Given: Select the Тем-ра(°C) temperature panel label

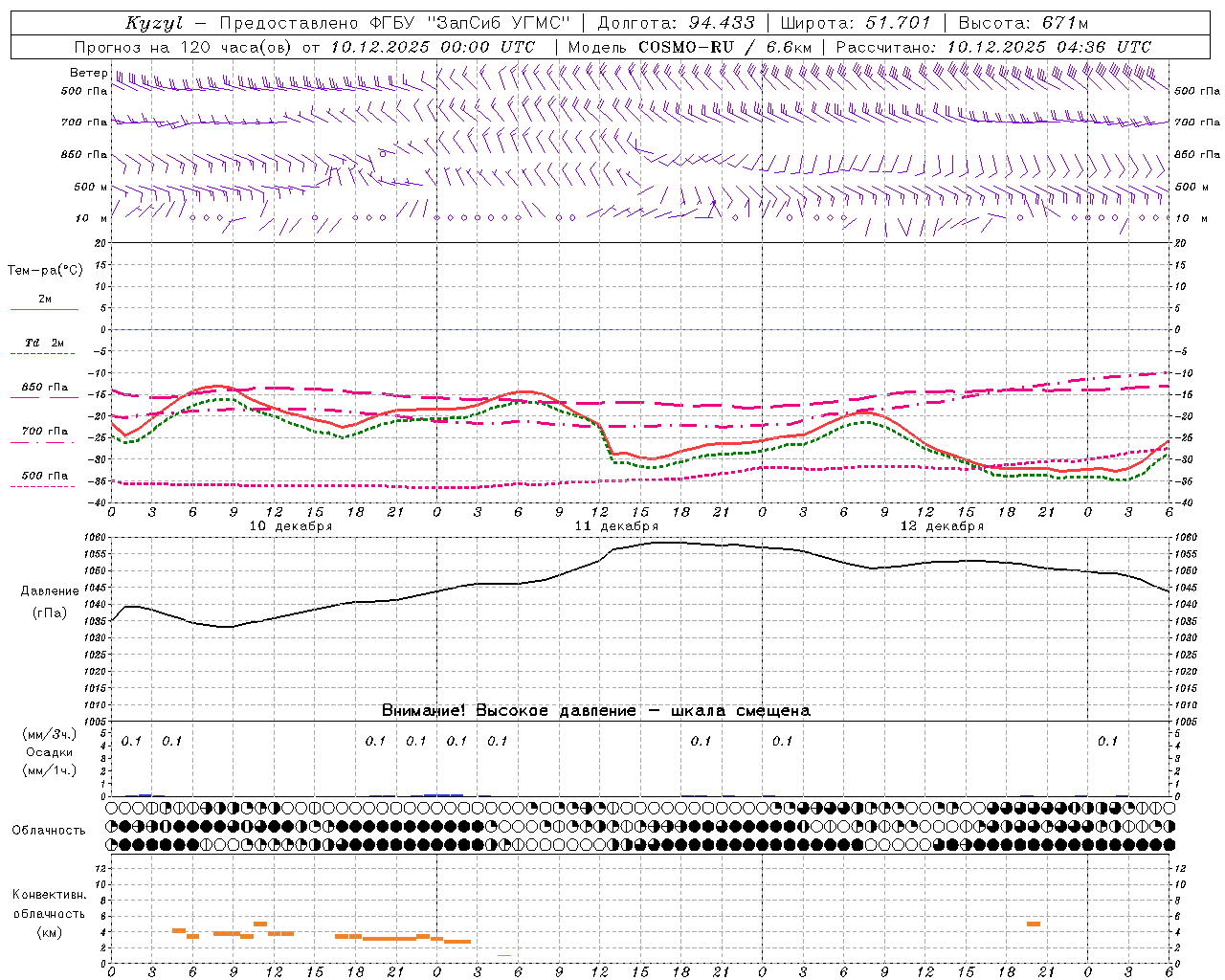Looking at the screenshot, I should 45,271.
